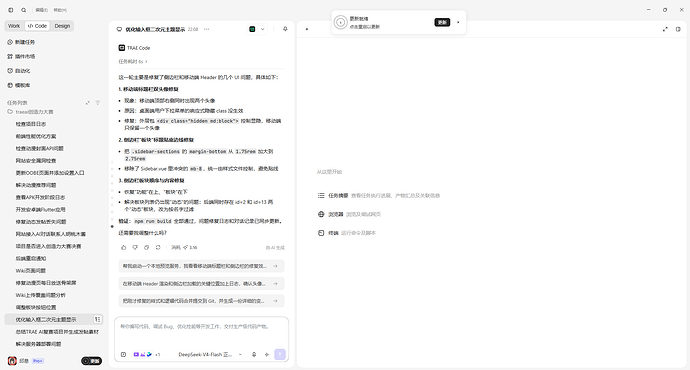Expand the dropdown arrow beside green icon

[x=262, y=29]
